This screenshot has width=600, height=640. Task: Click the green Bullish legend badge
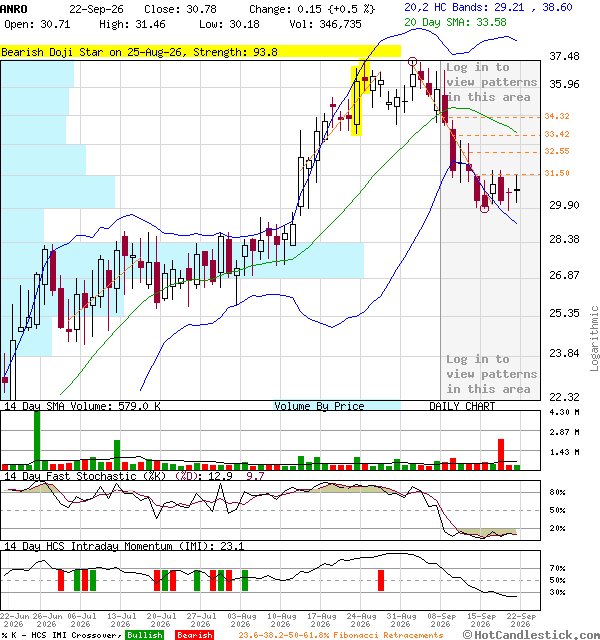point(144,635)
